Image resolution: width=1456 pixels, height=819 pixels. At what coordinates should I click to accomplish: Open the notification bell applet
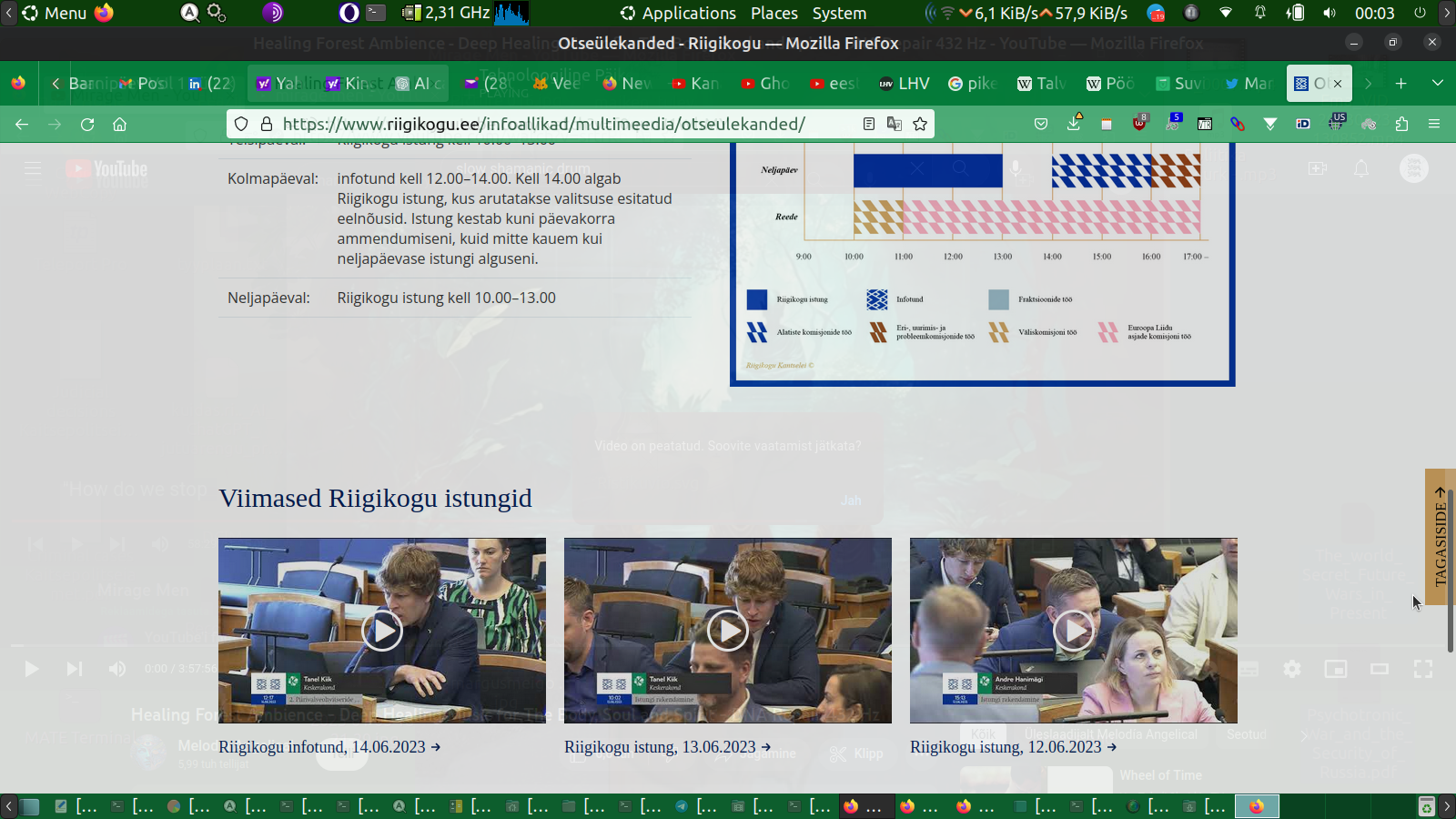point(1260,13)
